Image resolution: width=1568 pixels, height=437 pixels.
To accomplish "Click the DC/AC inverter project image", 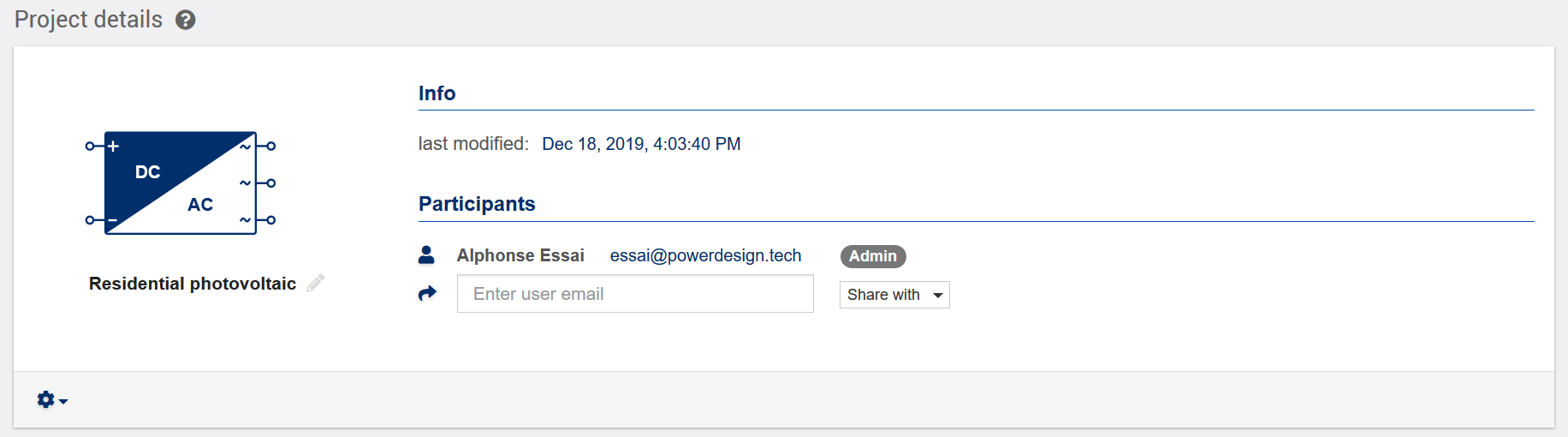I will [x=181, y=183].
